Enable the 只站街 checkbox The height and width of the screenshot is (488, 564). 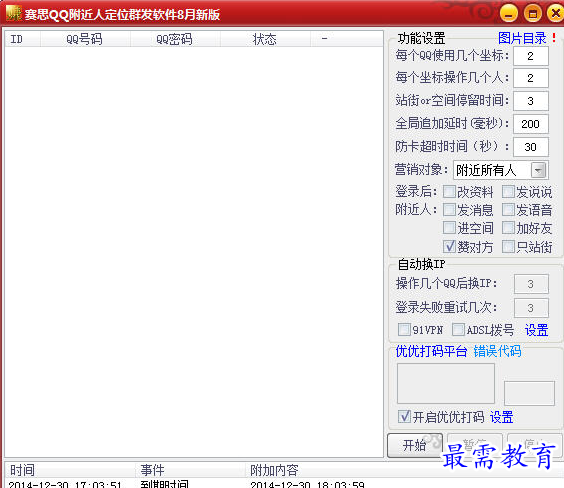[x=508, y=246]
